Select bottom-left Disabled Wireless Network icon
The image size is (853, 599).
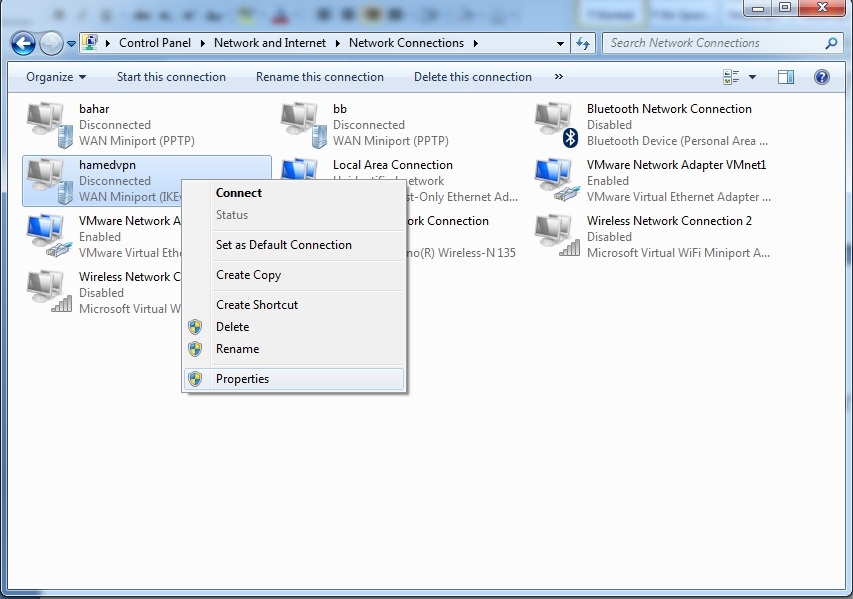click(50, 292)
